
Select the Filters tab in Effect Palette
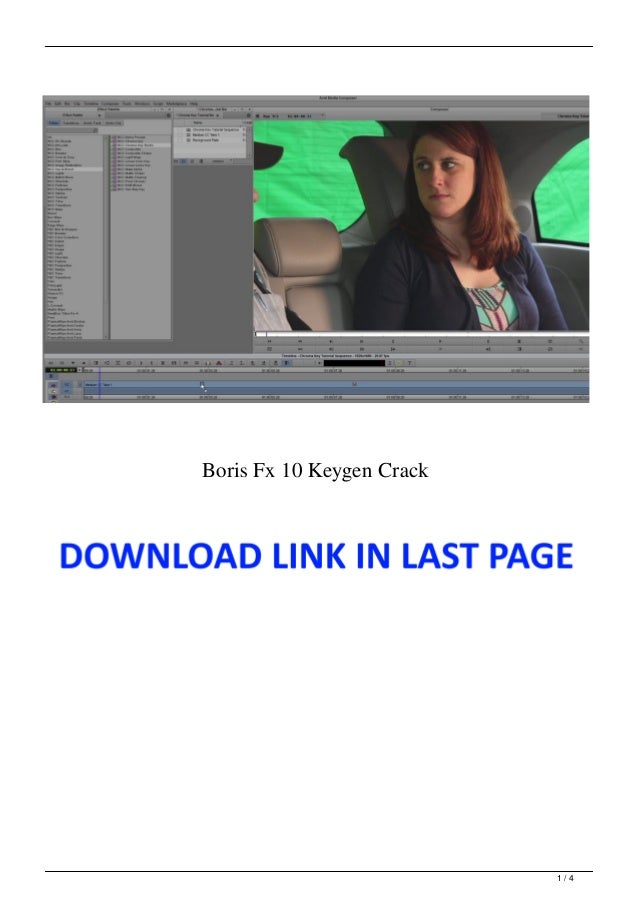point(54,123)
